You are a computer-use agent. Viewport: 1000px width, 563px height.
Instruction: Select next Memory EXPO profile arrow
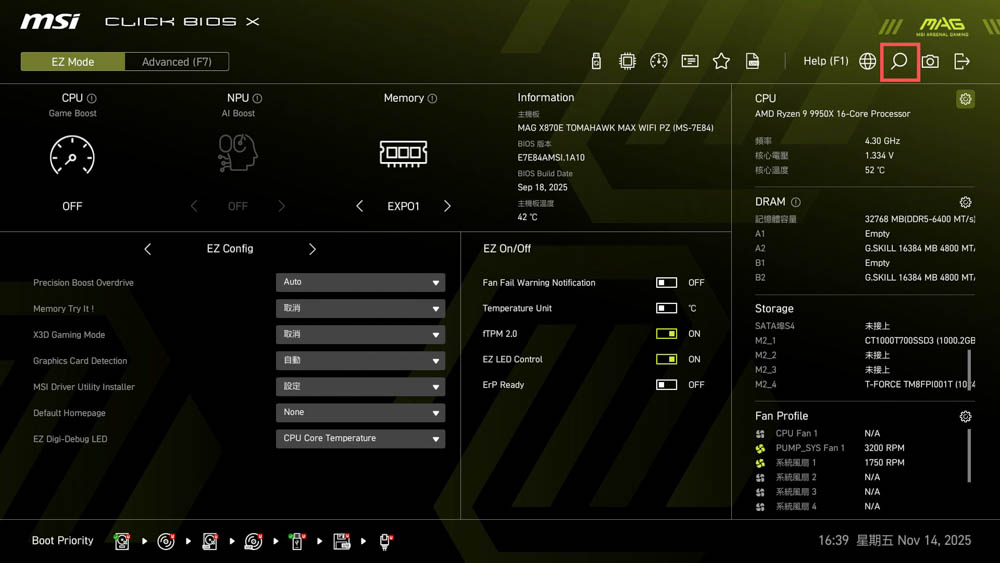coord(447,206)
